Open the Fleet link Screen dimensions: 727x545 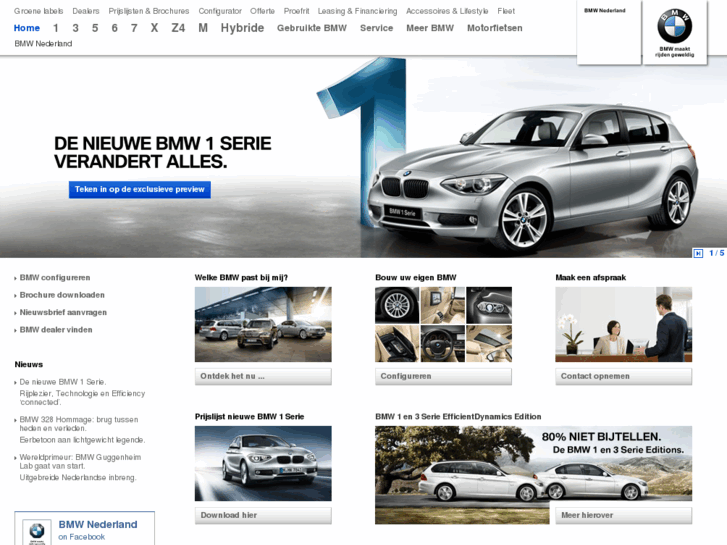[506, 11]
